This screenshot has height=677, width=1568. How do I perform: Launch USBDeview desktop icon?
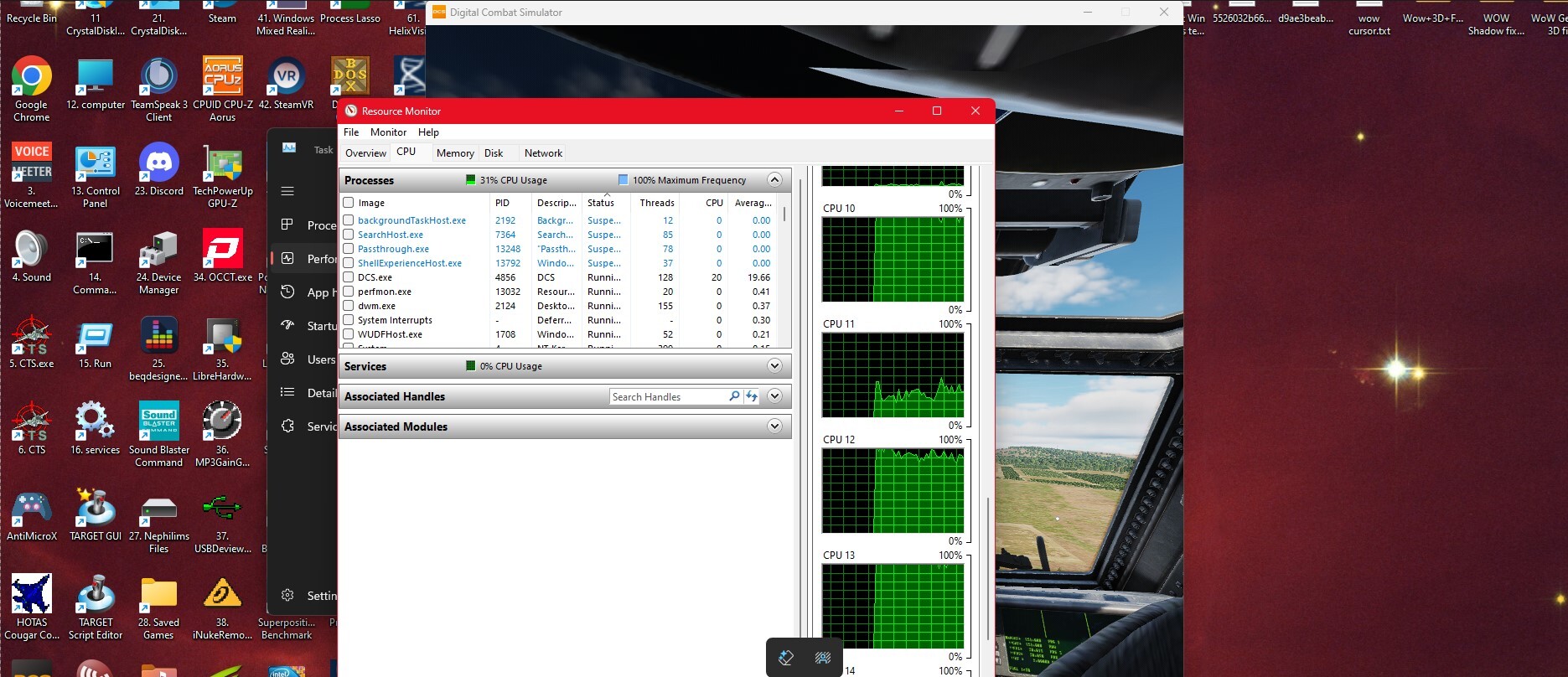pos(222,520)
